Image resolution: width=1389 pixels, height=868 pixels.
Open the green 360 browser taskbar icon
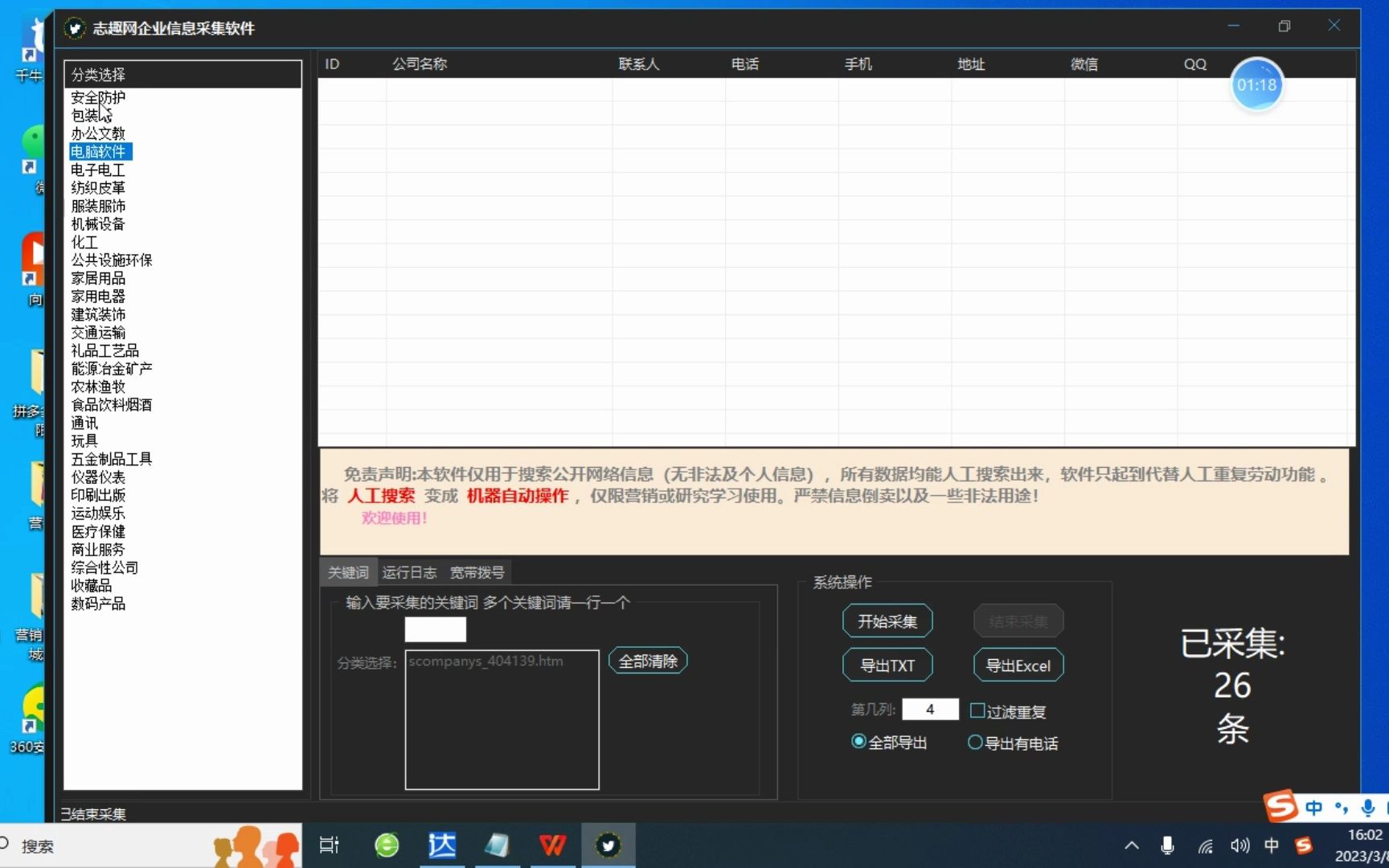(387, 845)
